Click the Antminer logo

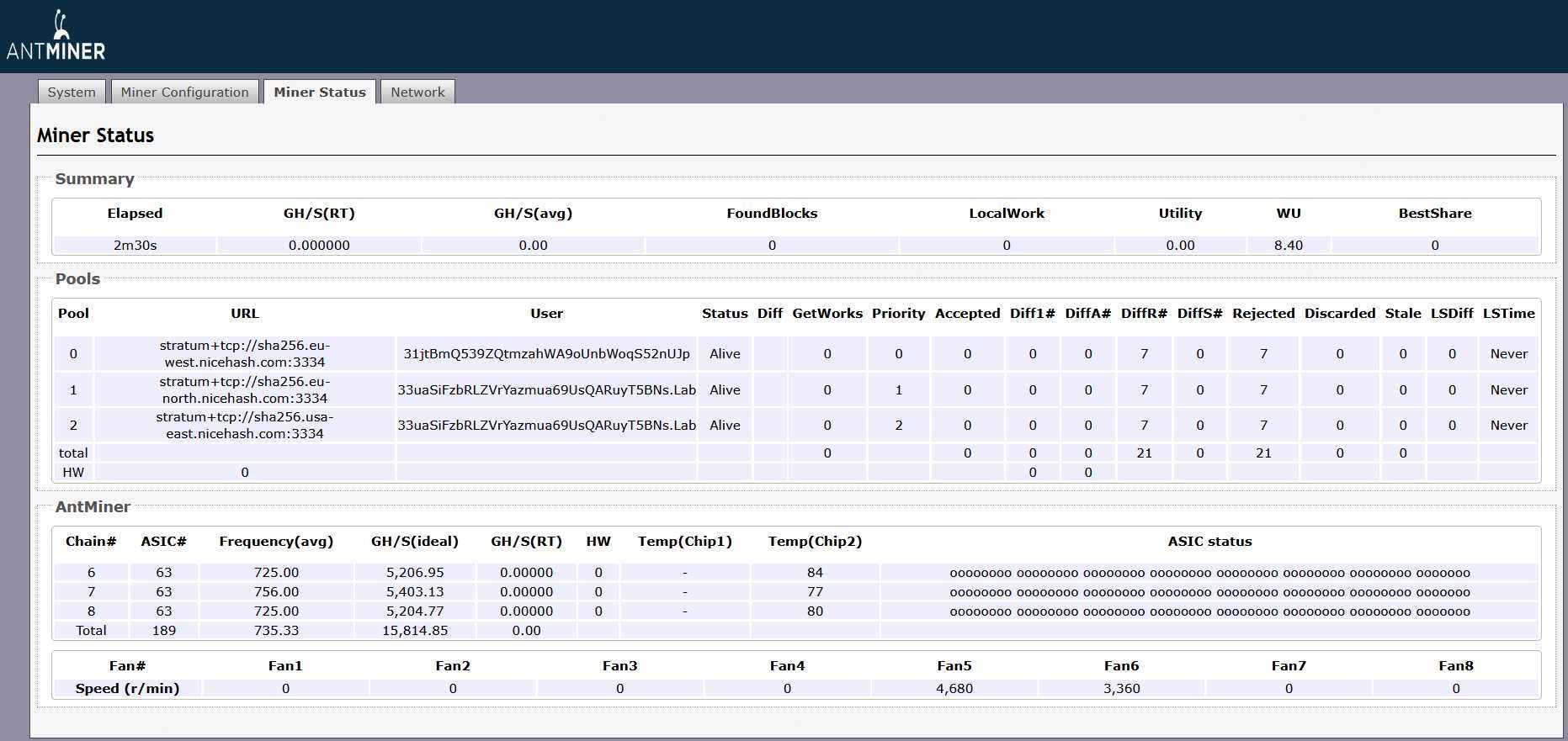coord(56,35)
